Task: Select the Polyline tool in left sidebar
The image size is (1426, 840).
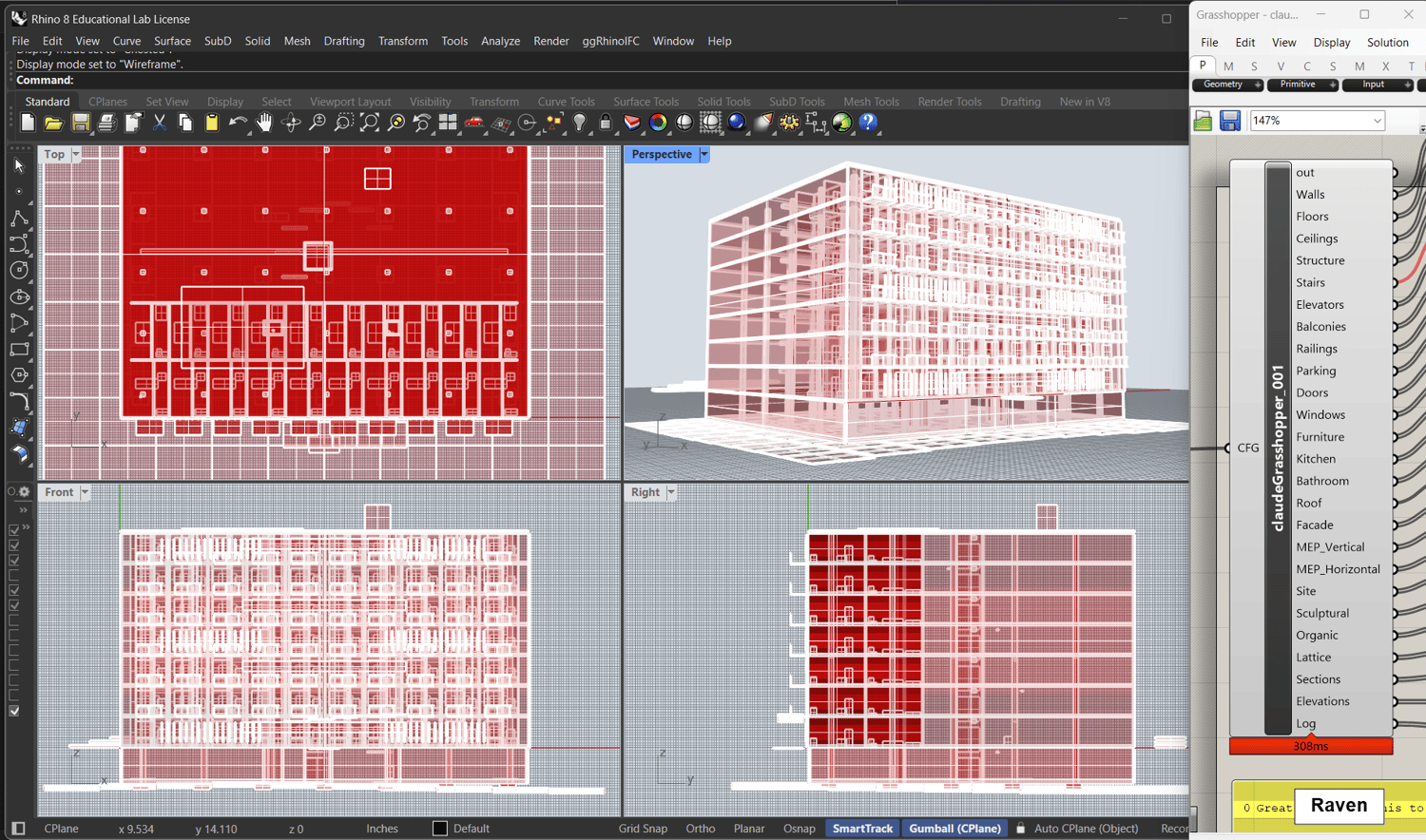Action: [x=19, y=219]
